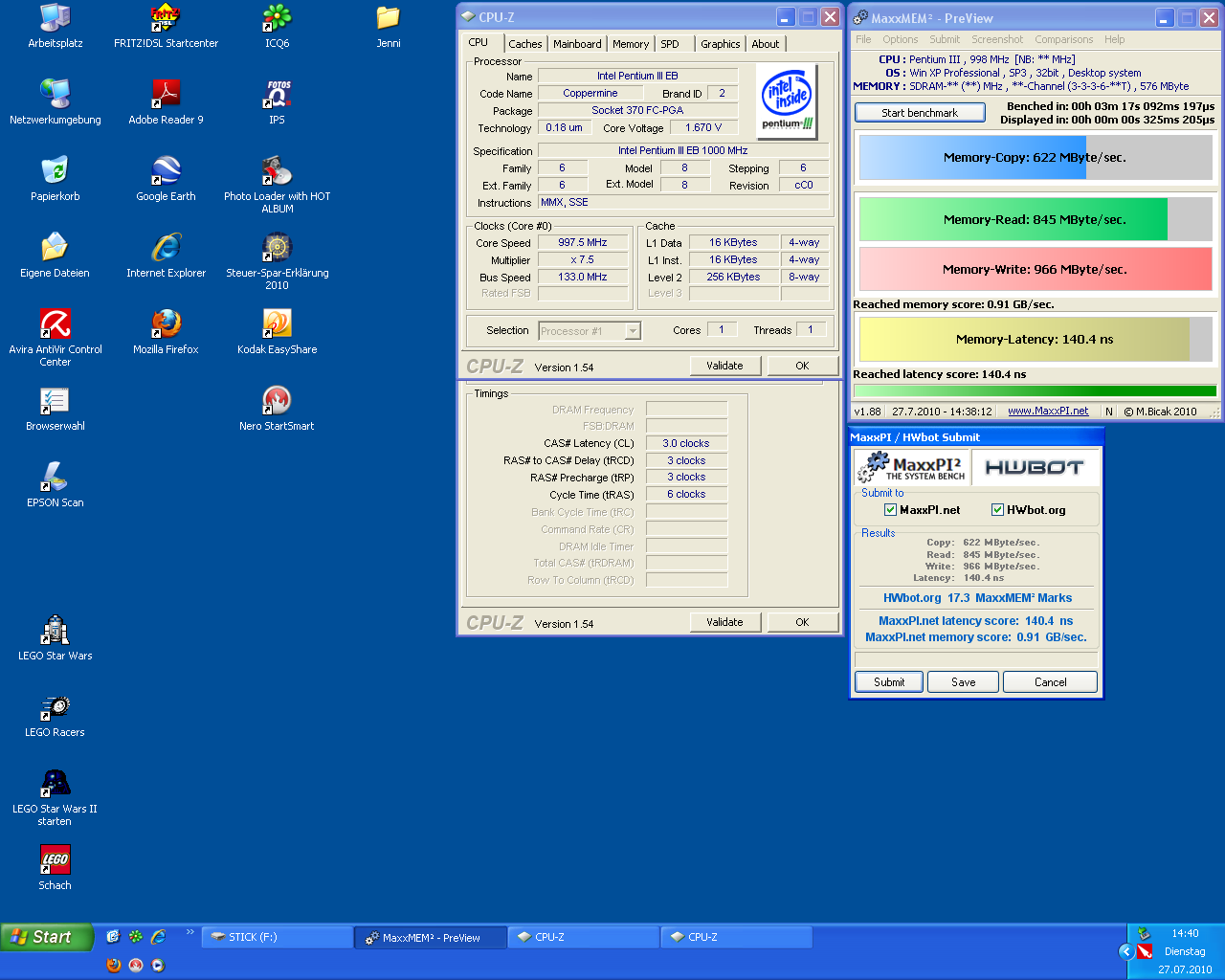Switch to the Memory tab in CPU-Z
This screenshot has width=1225, height=980.
pos(631,44)
